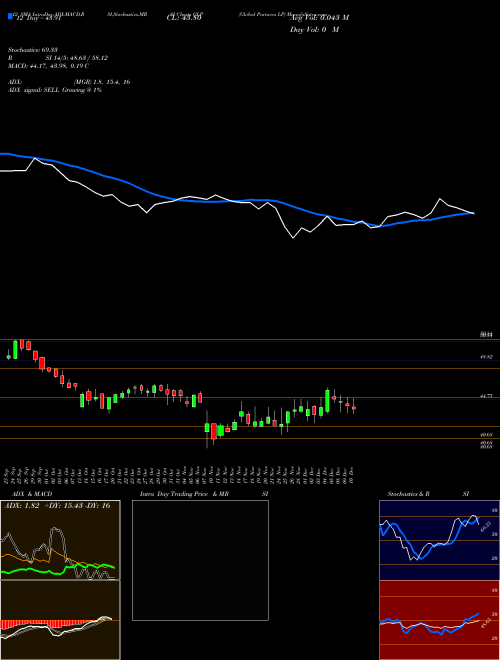Click the 48.82 price level label

pos(486,357)
